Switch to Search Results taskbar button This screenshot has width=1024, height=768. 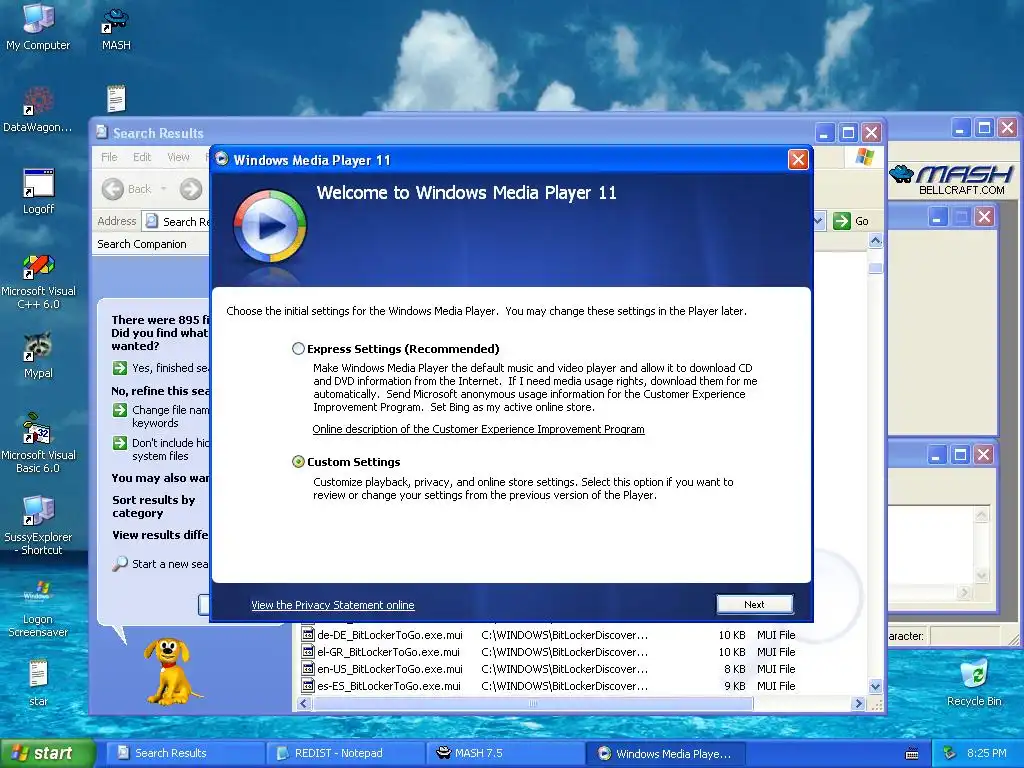pos(185,753)
